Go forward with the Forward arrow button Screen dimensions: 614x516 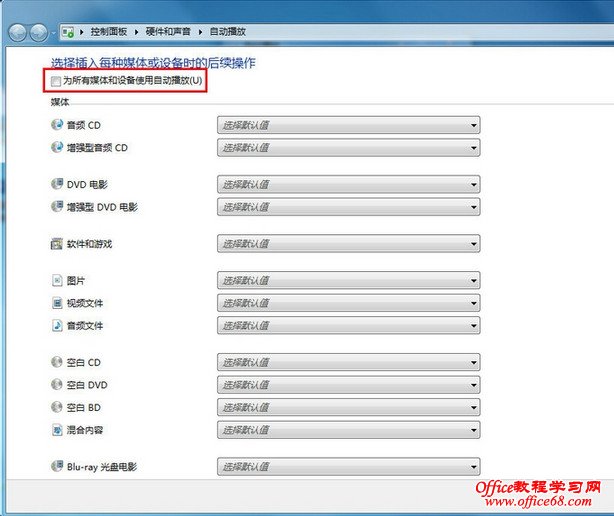(x=39, y=32)
